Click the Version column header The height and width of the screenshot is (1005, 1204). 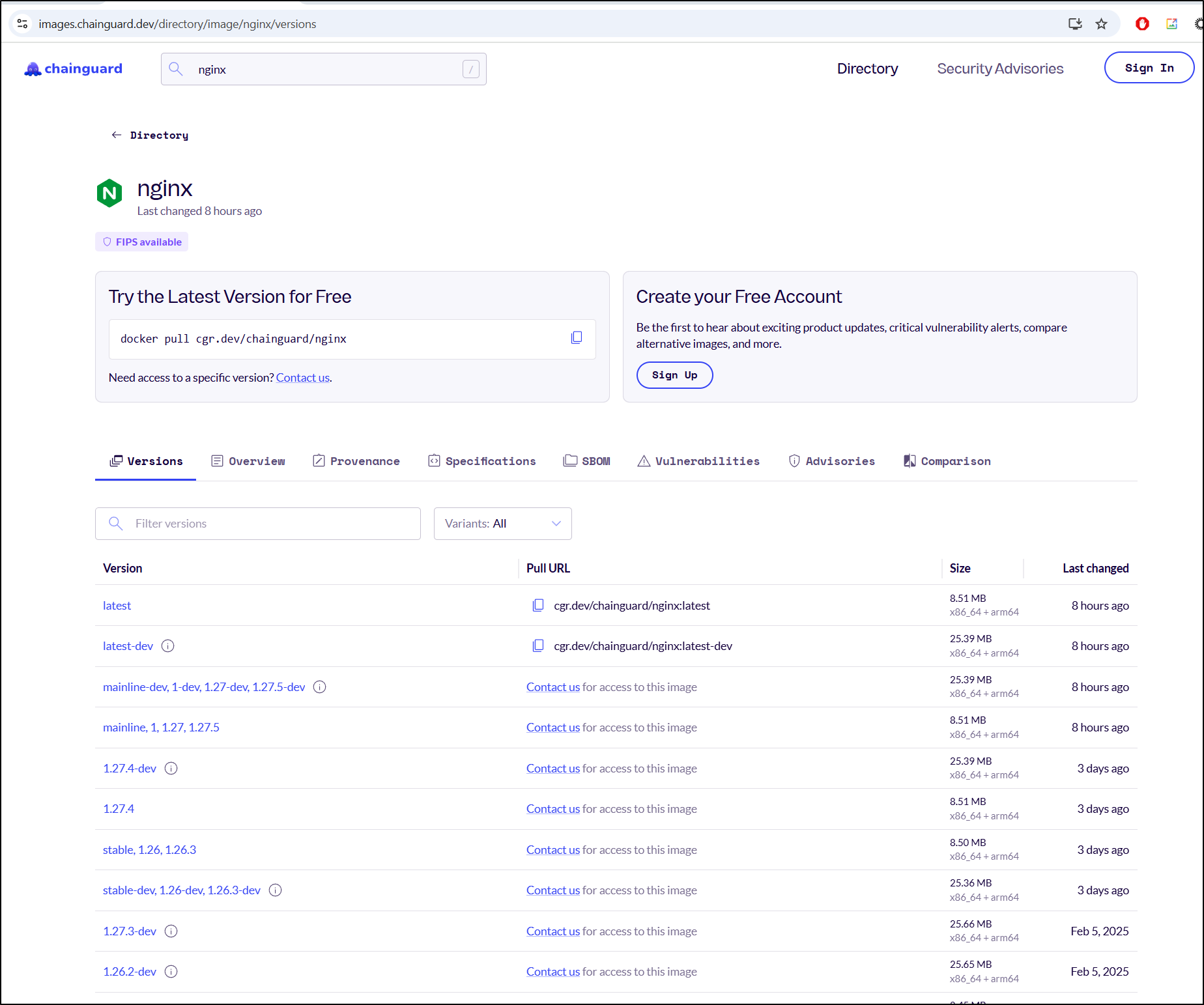122,568
